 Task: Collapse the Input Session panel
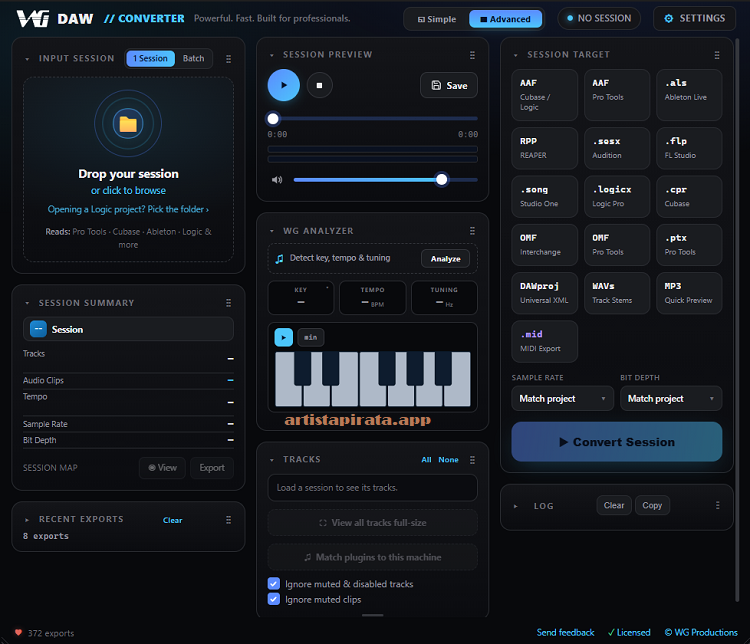pyautogui.click(x=27, y=59)
